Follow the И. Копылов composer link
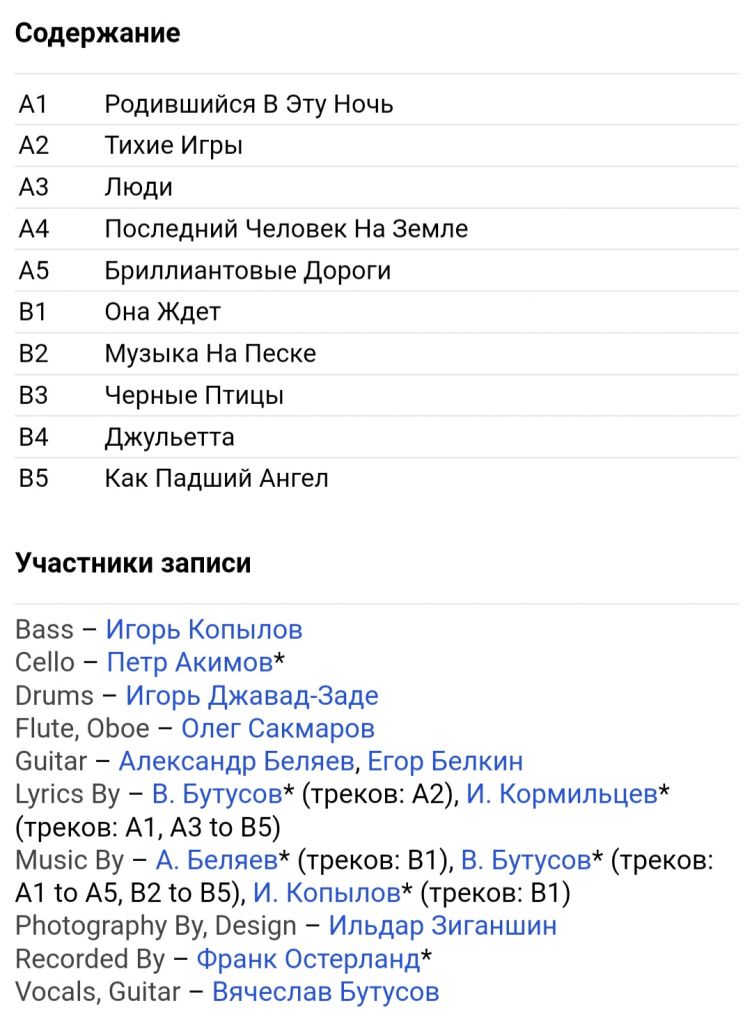Screen dimensions: 752x1024 click(326, 893)
